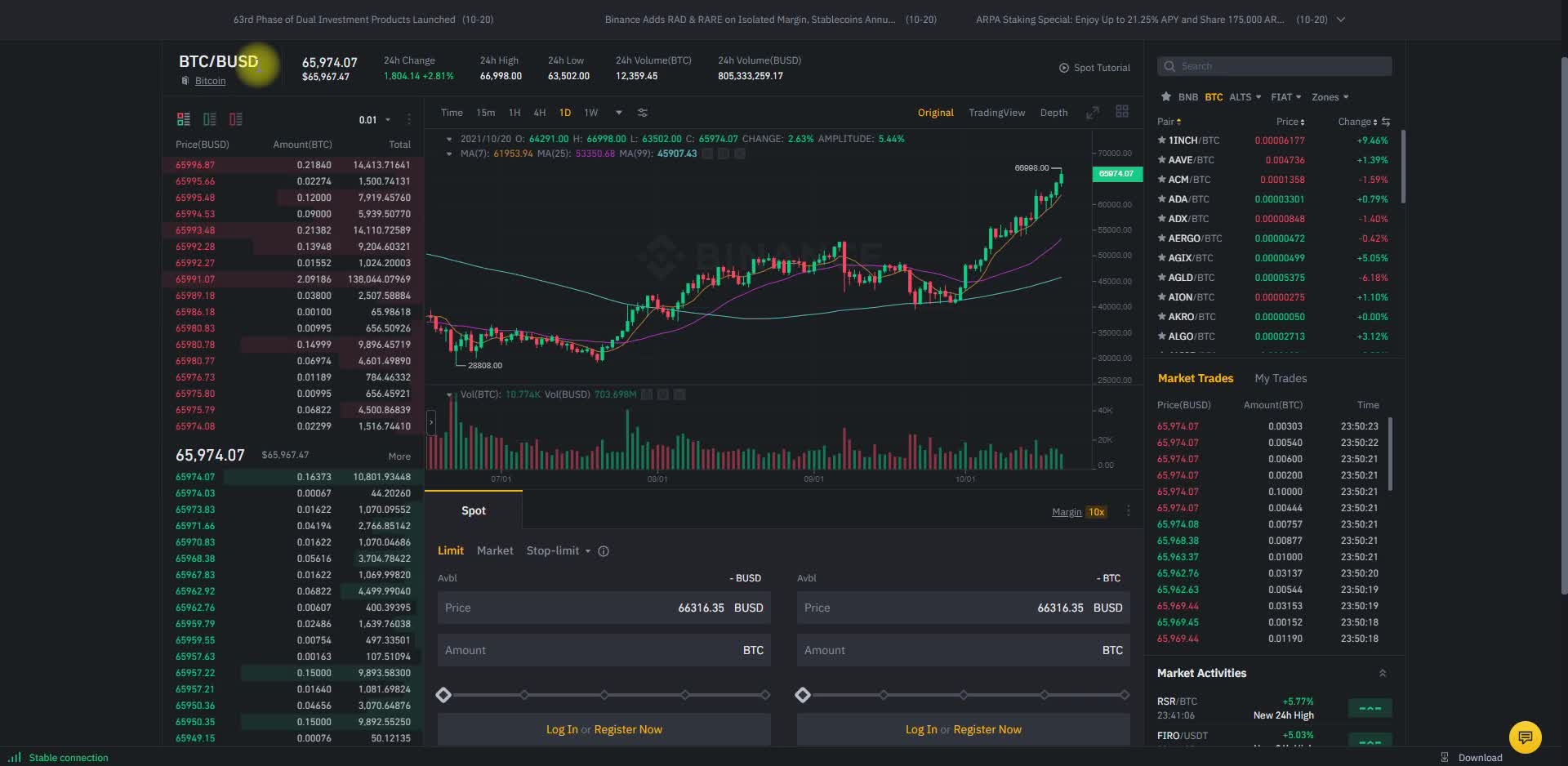Open the 0.01 price grouping dropdown
The width and height of the screenshot is (1568, 766).
(375, 120)
